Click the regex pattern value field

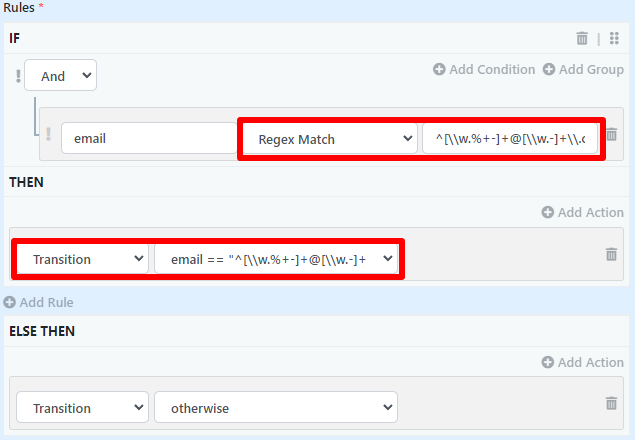[510, 139]
